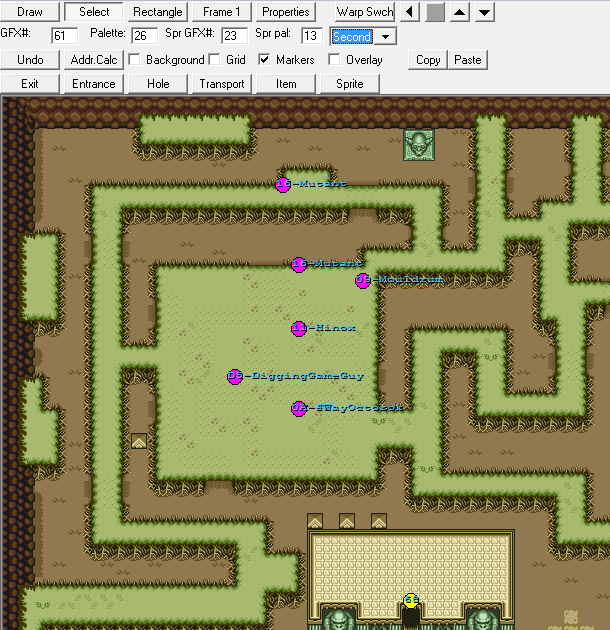Switch to Sprite editing mode
The height and width of the screenshot is (630, 610).
[x=350, y=84]
